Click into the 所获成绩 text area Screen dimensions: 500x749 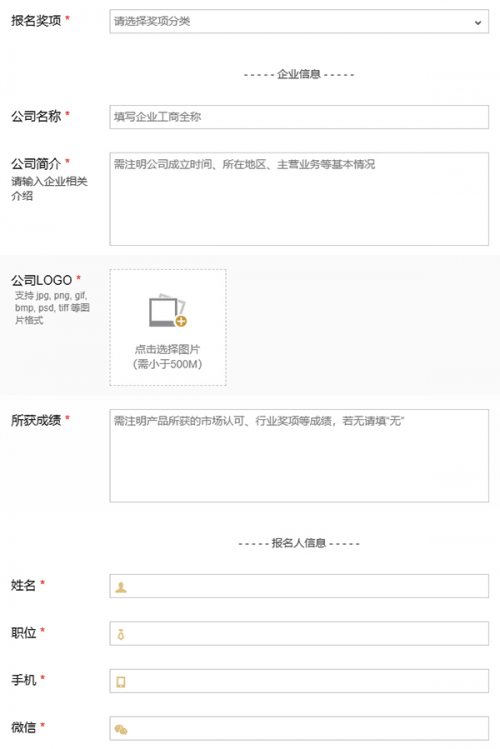click(x=299, y=456)
